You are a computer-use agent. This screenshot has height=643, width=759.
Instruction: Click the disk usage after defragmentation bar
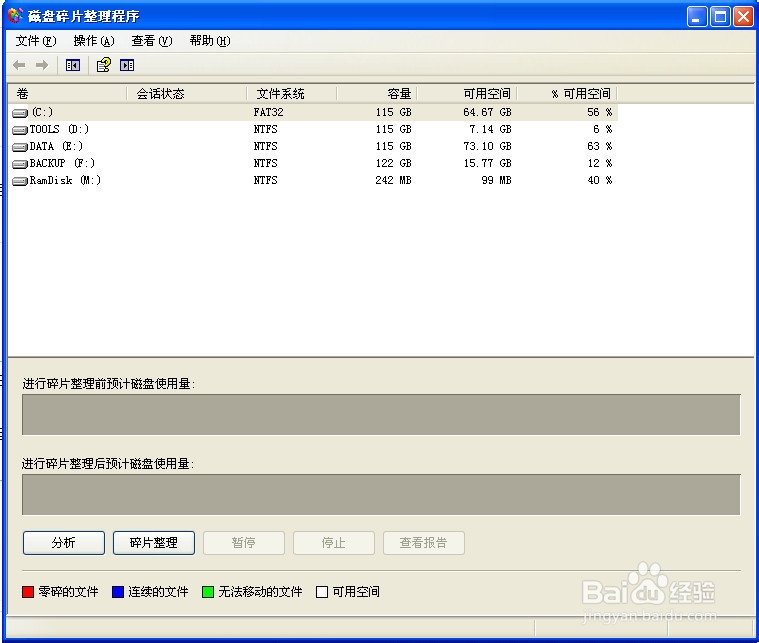pos(381,494)
